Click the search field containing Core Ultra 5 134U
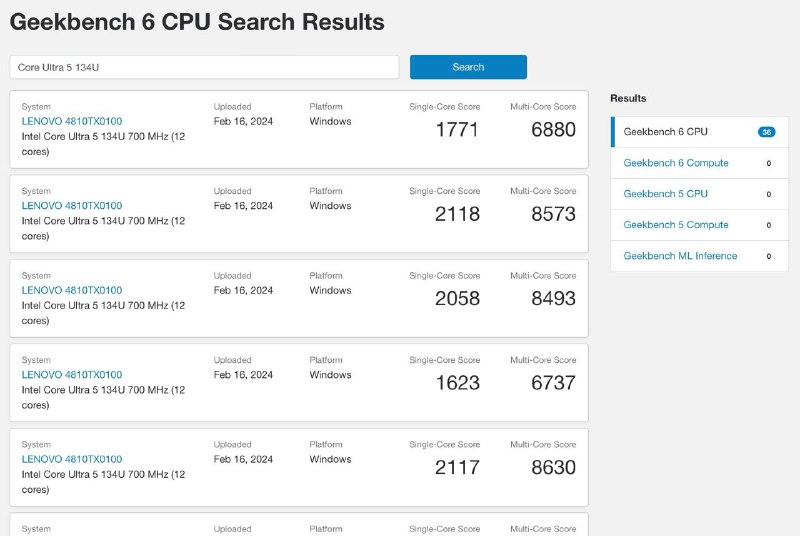The height and width of the screenshot is (536, 800). [x=204, y=67]
